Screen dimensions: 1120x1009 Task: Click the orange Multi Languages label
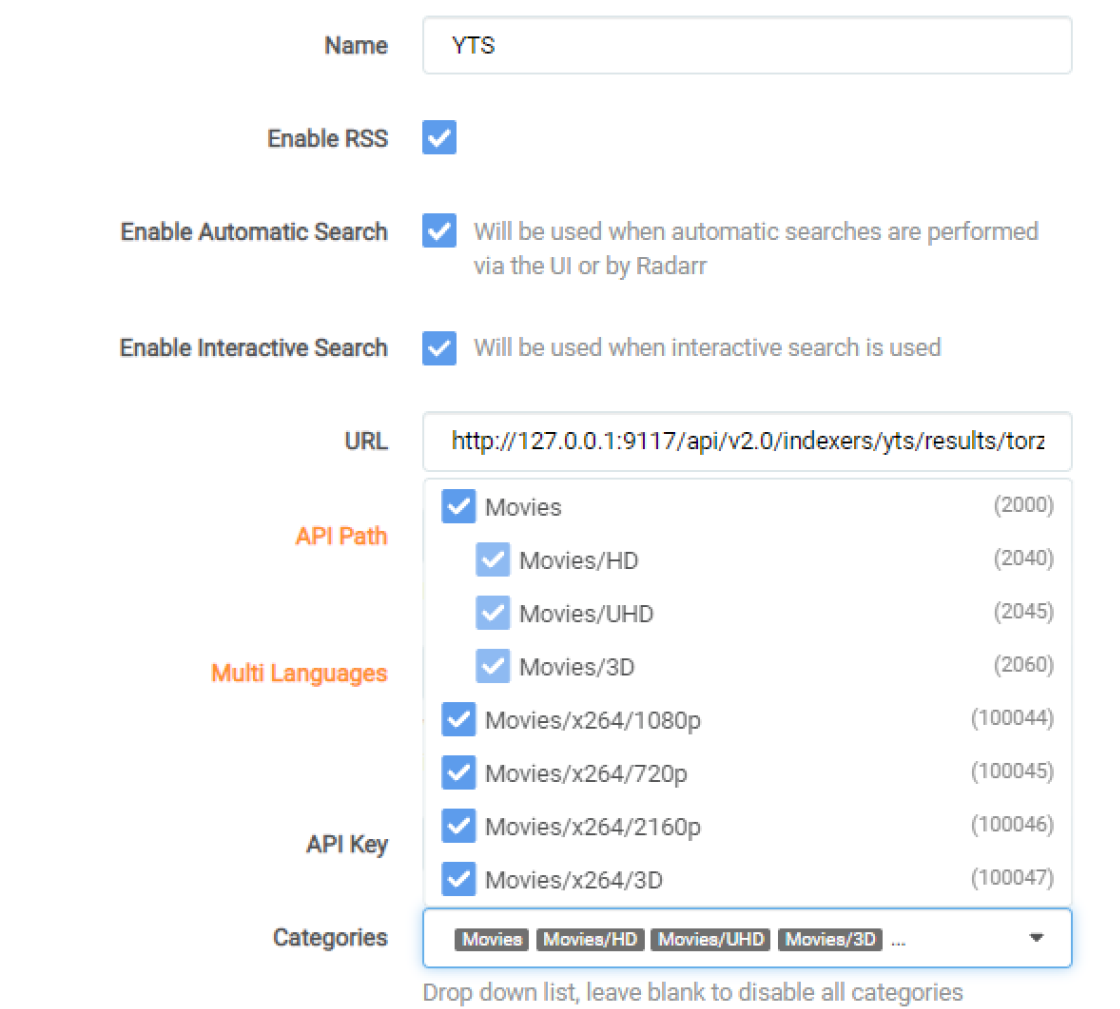[299, 673]
